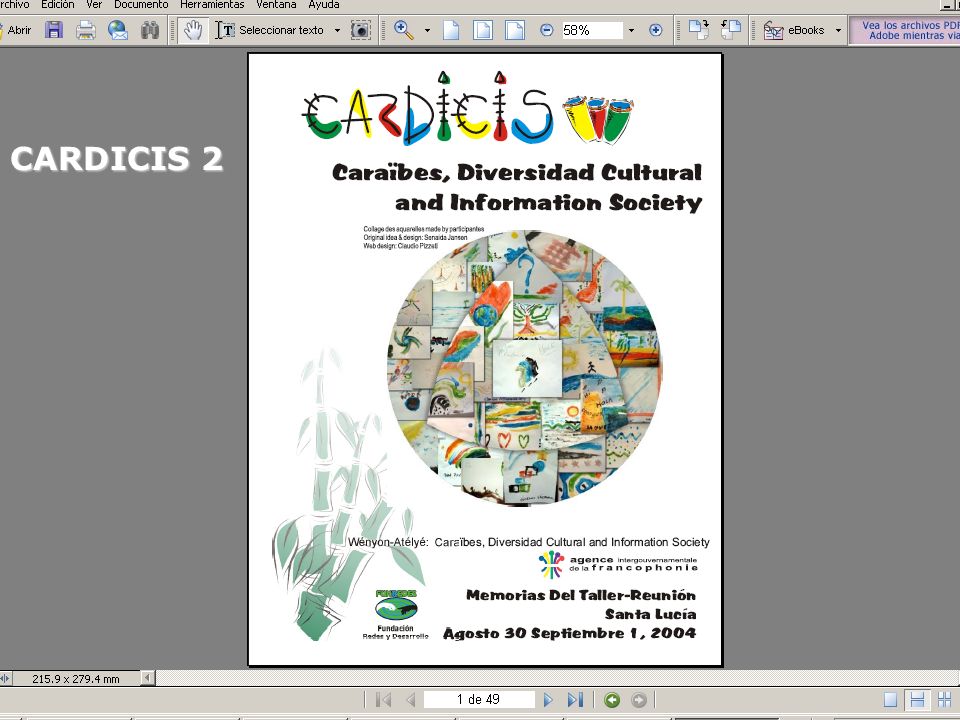Expand the zoom tool dropdown arrow

(x=427, y=30)
